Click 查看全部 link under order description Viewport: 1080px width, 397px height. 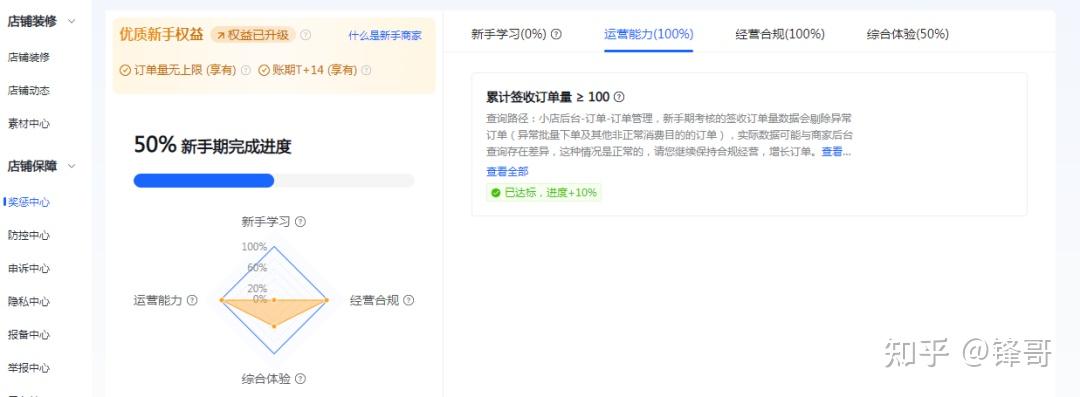coord(508,172)
